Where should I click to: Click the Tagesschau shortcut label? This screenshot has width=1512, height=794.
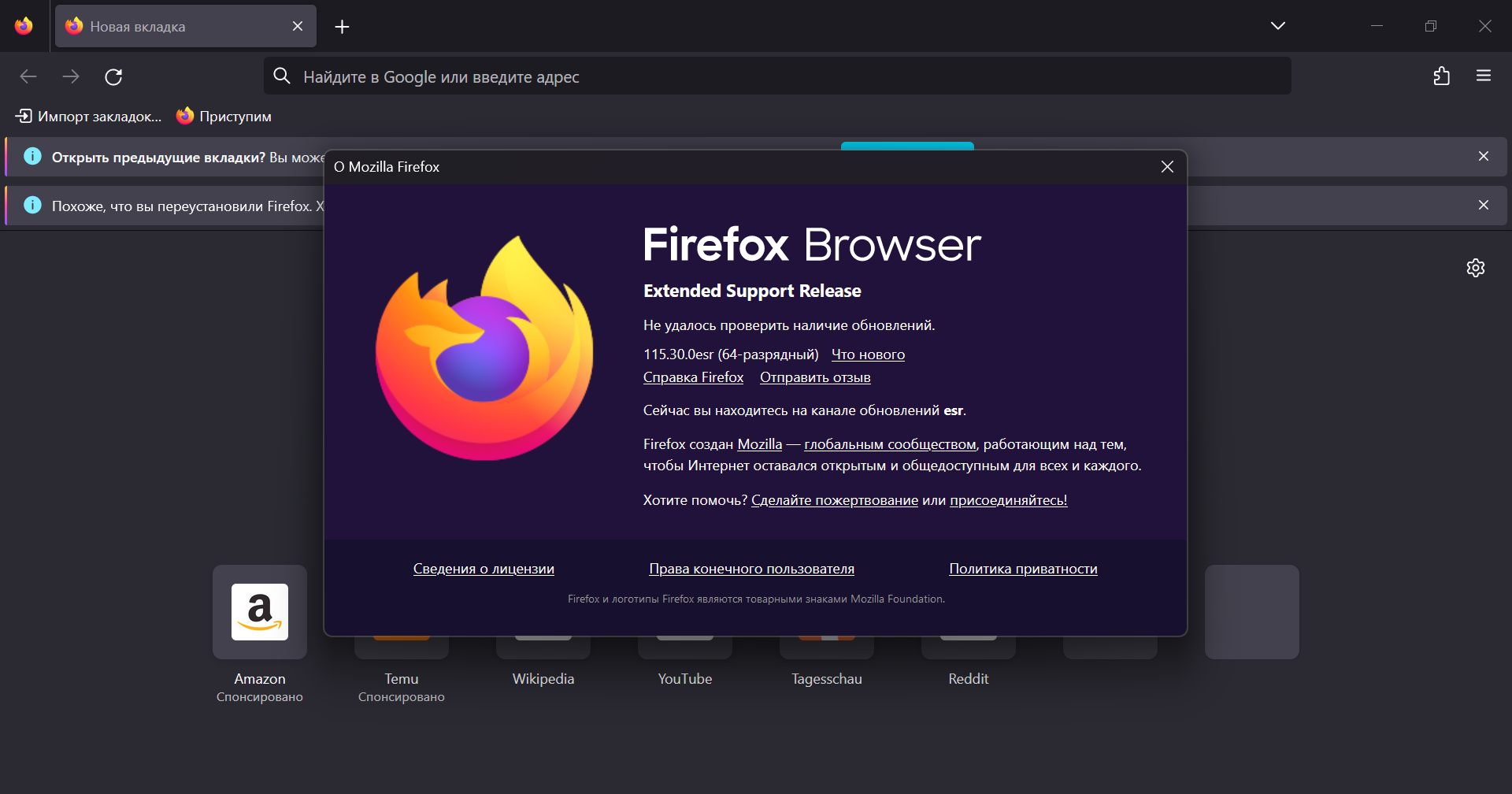point(827,679)
